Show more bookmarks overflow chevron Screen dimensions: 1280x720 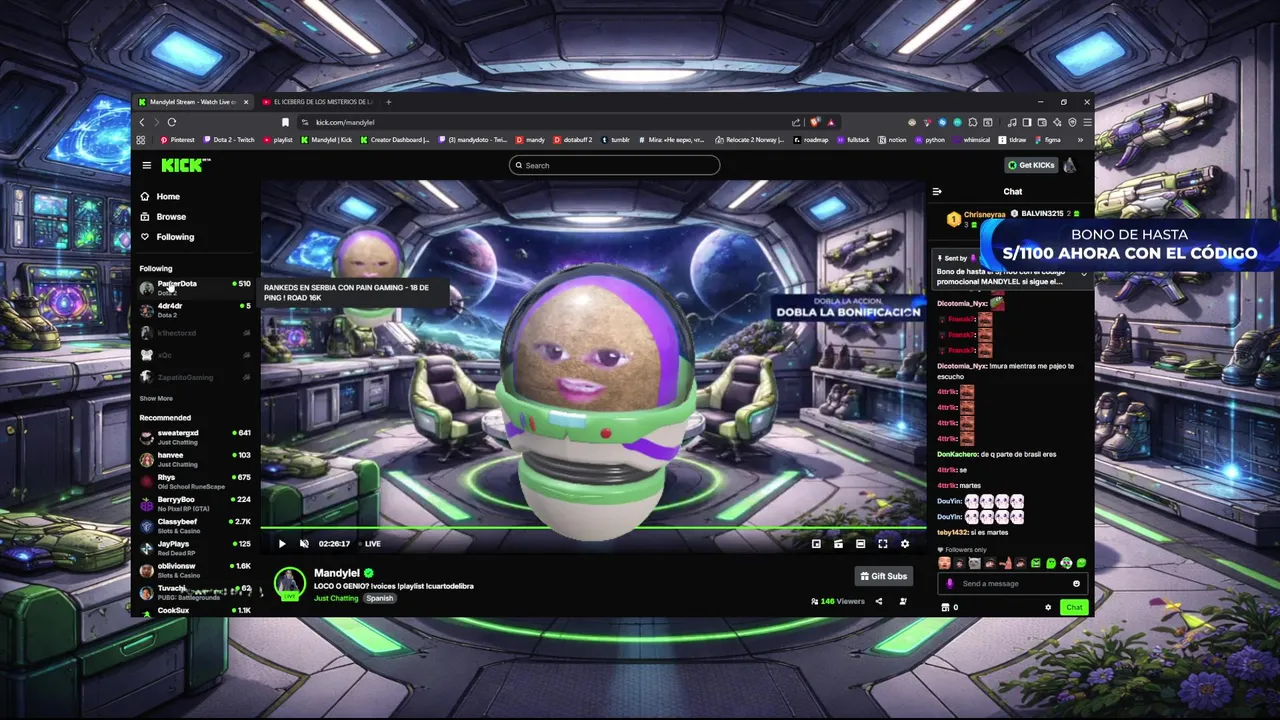point(1080,140)
